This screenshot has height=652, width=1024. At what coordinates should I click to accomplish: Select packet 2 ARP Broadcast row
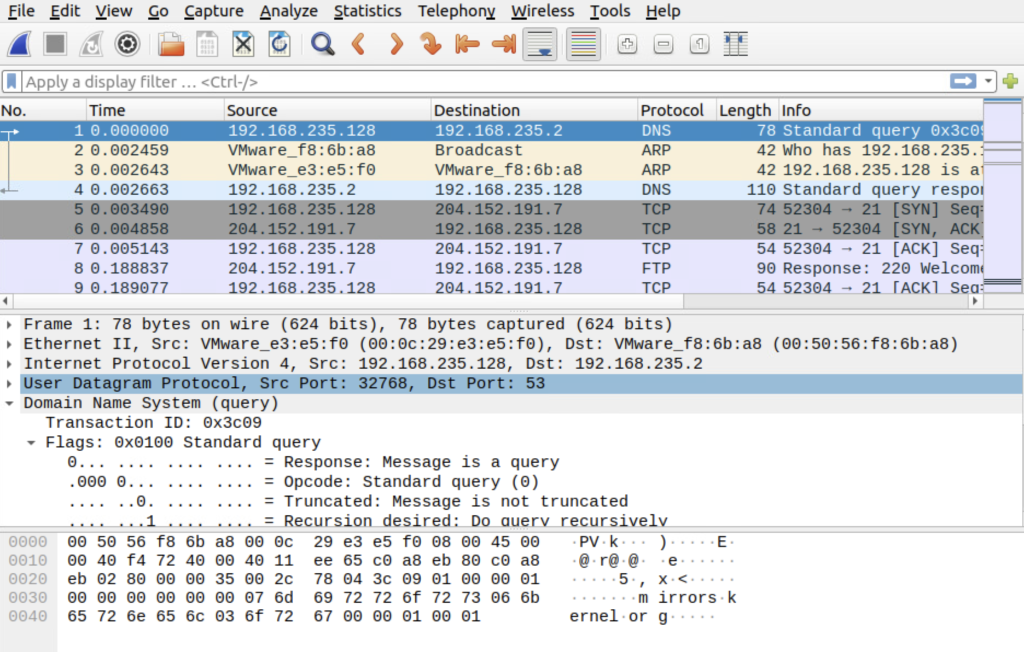(x=491, y=150)
